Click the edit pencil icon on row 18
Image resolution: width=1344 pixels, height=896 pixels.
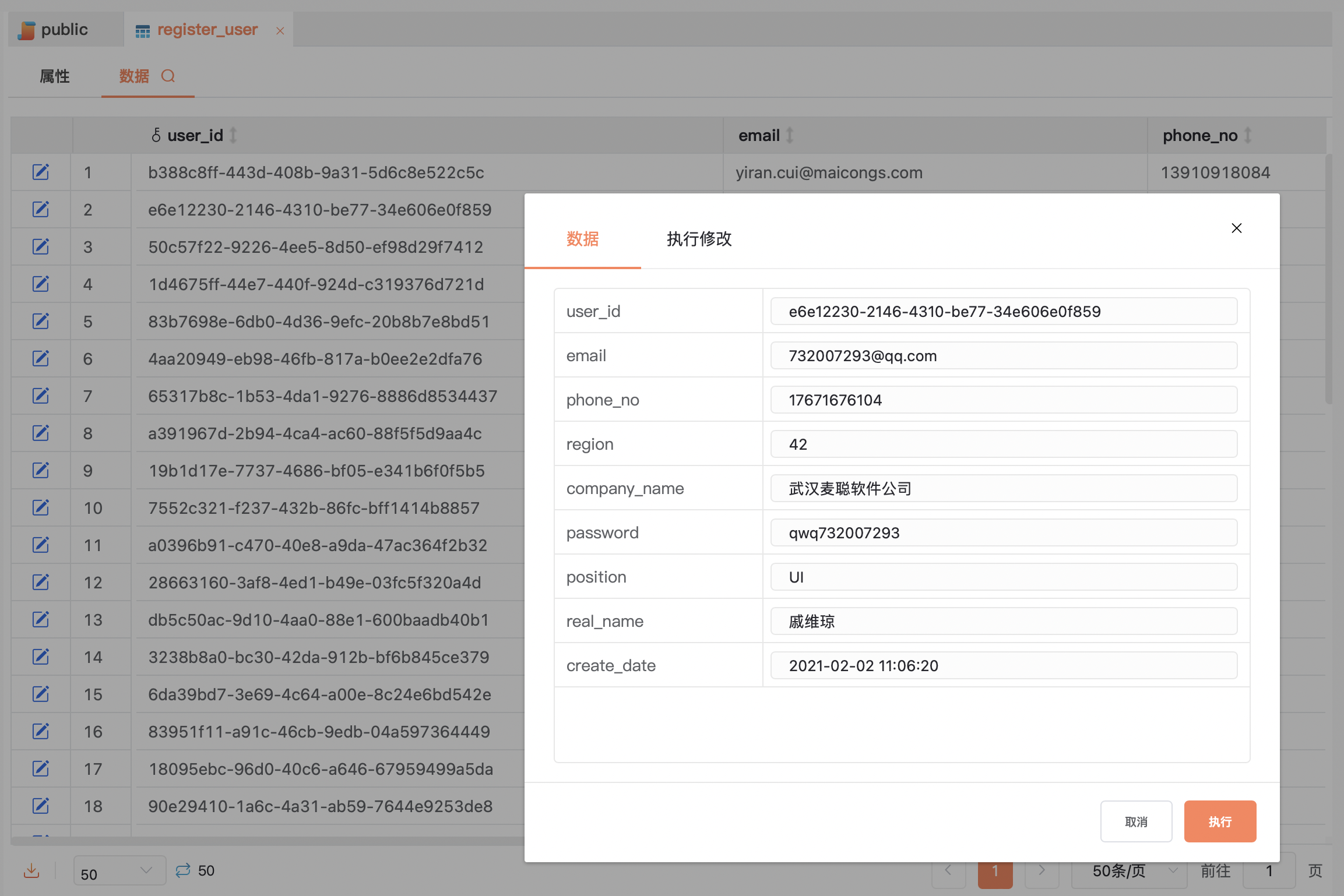click(x=40, y=806)
